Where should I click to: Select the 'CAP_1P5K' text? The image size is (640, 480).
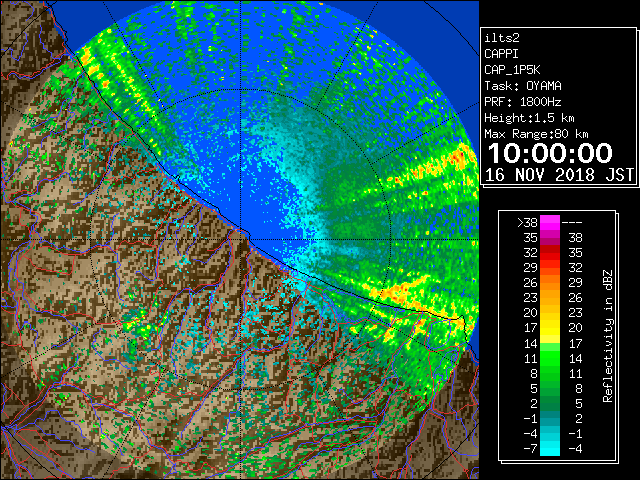tap(512, 70)
